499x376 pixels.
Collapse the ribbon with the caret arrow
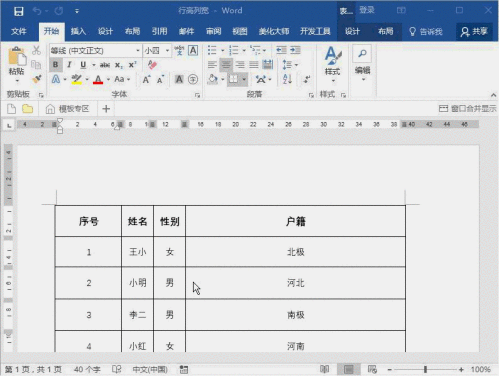(493, 95)
